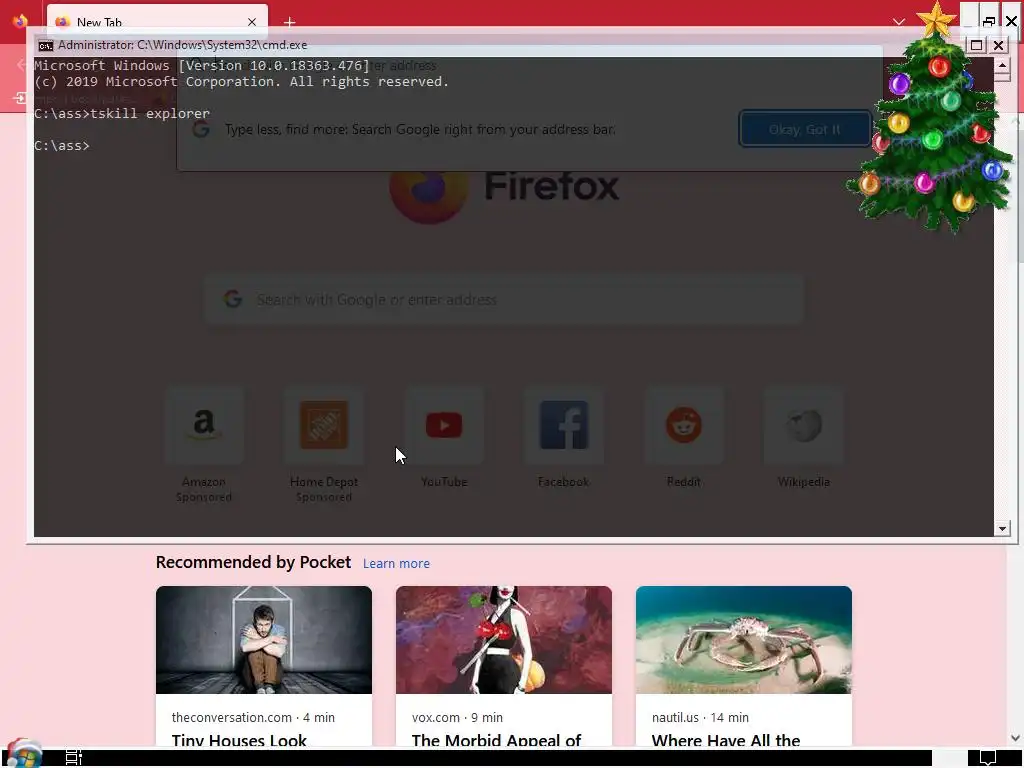The image size is (1024, 768).
Task: Open Task View on the taskbar
Action: point(74,758)
